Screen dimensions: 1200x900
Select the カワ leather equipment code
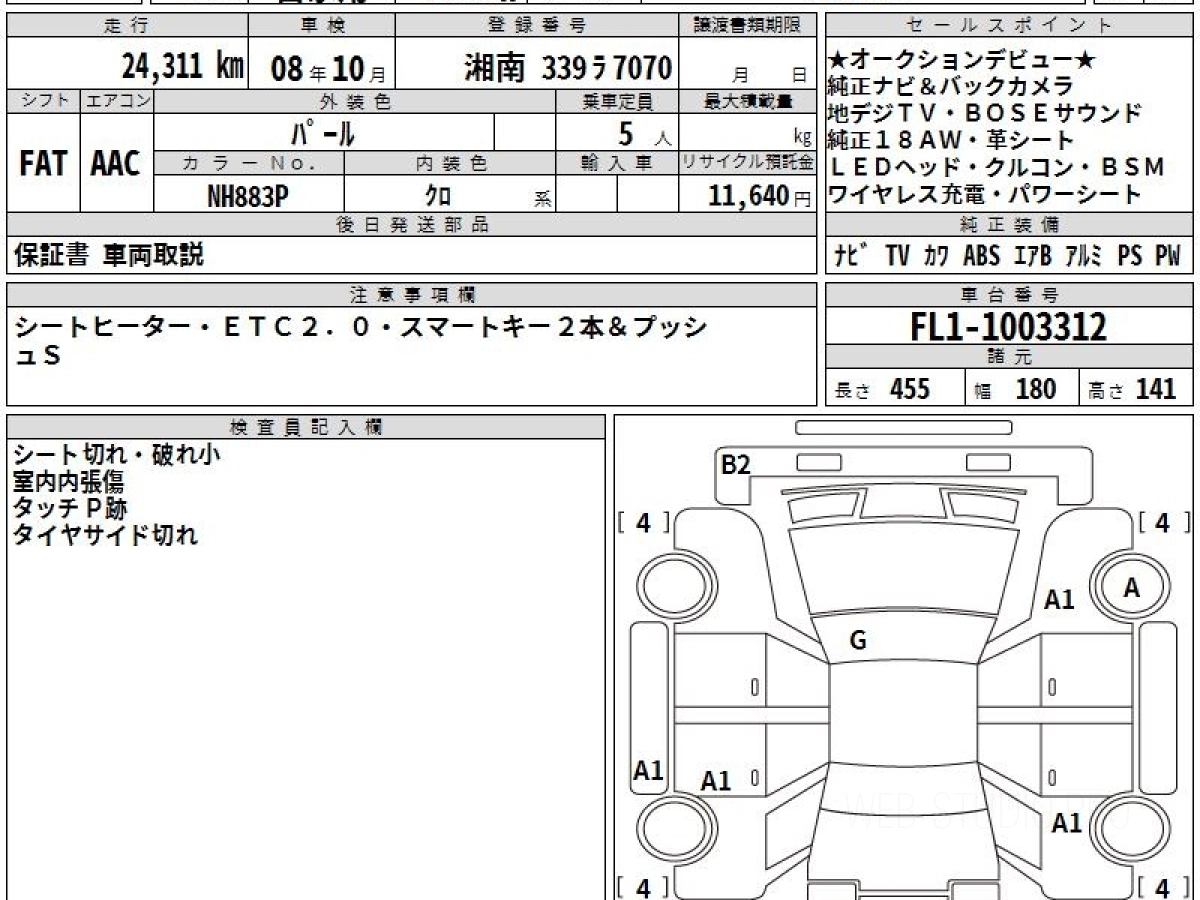(x=937, y=256)
